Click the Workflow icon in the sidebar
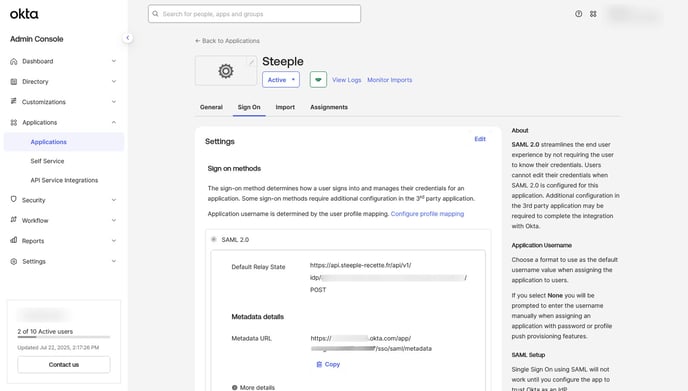688x391 pixels. coord(14,219)
